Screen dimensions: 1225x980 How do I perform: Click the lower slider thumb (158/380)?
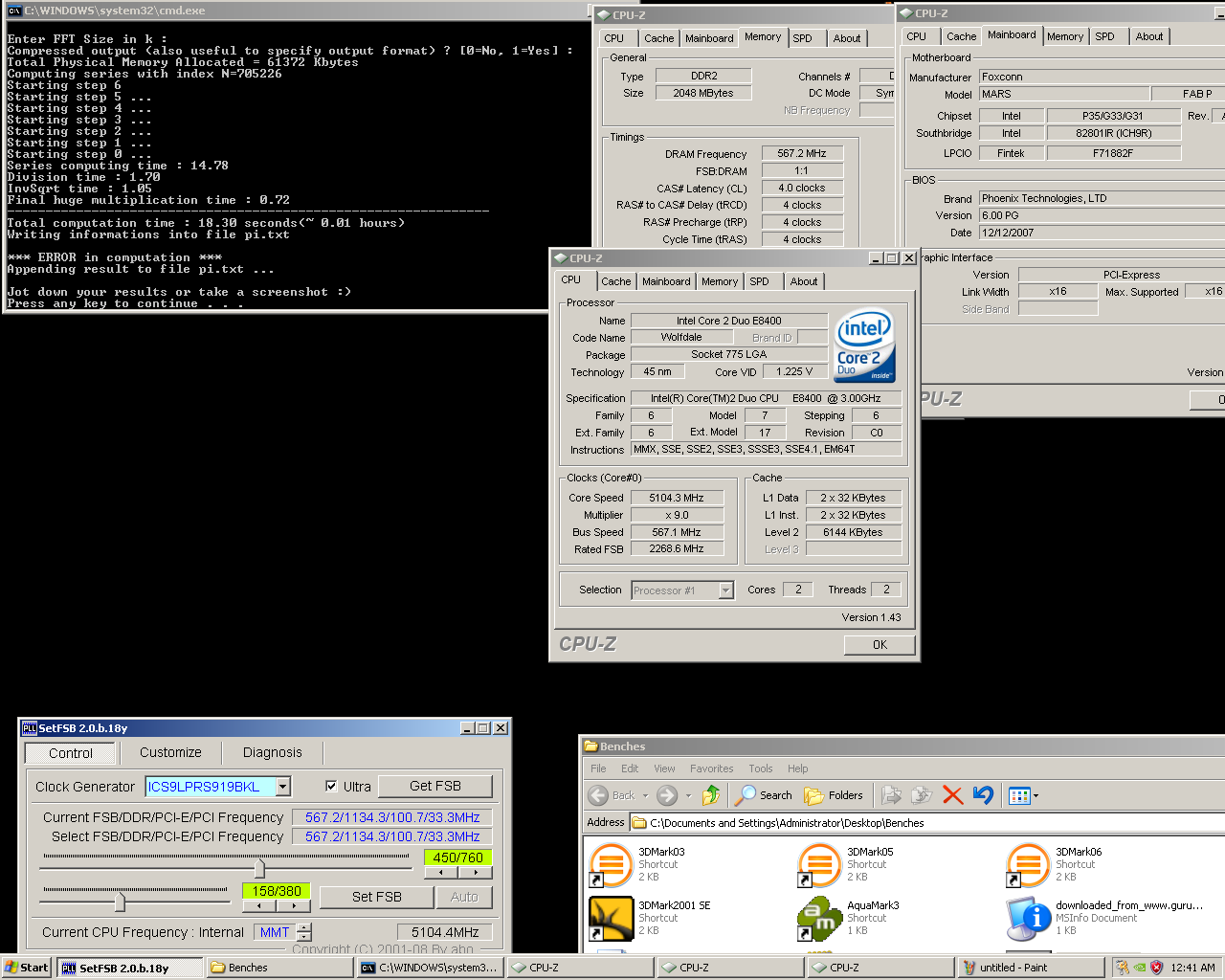pyautogui.click(x=120, y=901)
